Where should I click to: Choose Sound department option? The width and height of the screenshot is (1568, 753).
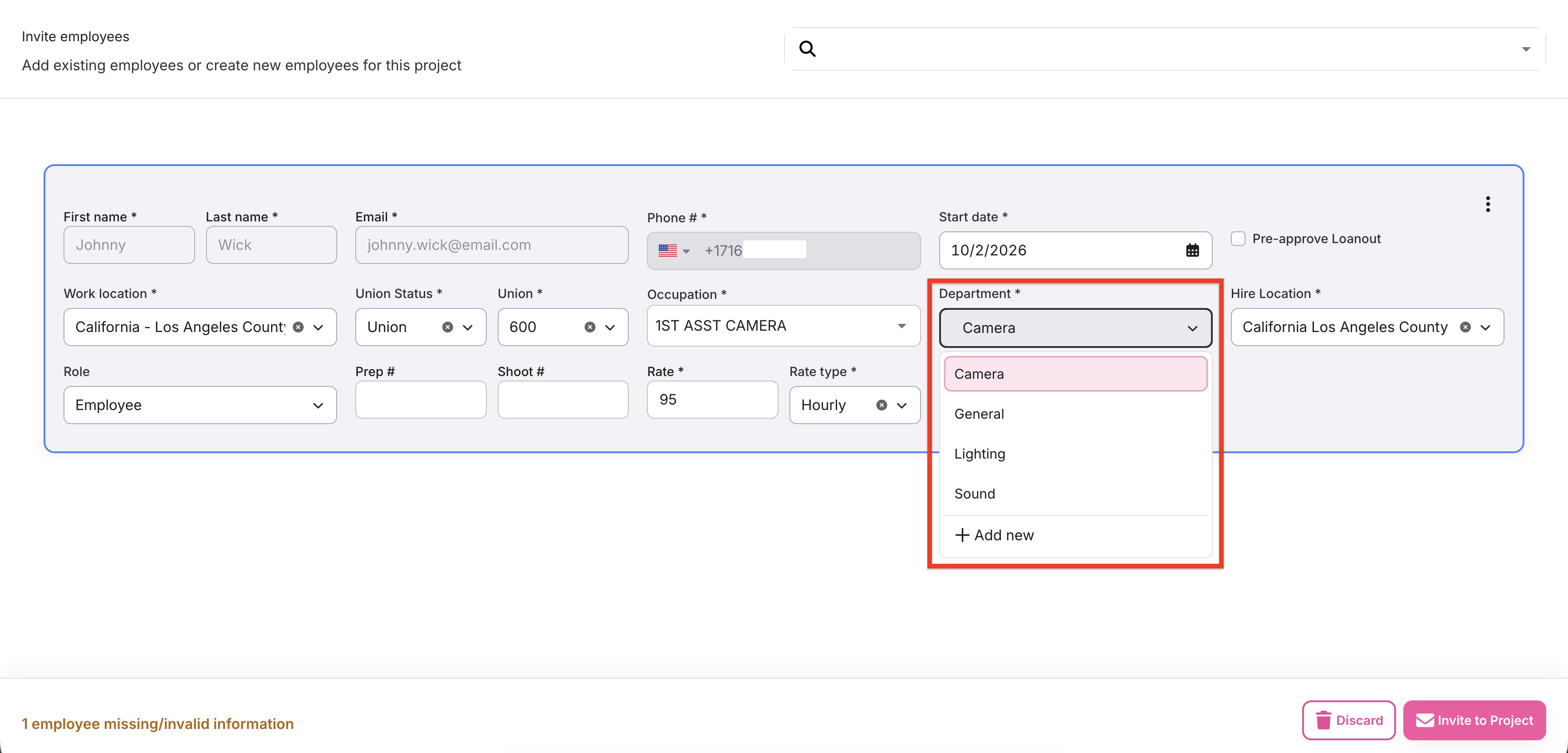click(1075, 494)
